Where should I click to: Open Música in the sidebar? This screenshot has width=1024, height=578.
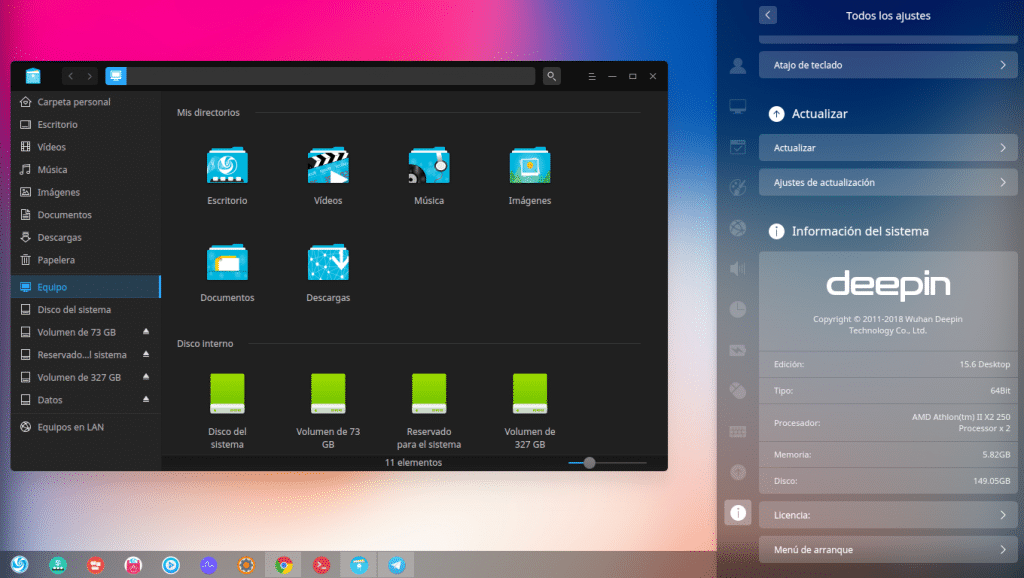pyautogui.click(x=86, y=170)
